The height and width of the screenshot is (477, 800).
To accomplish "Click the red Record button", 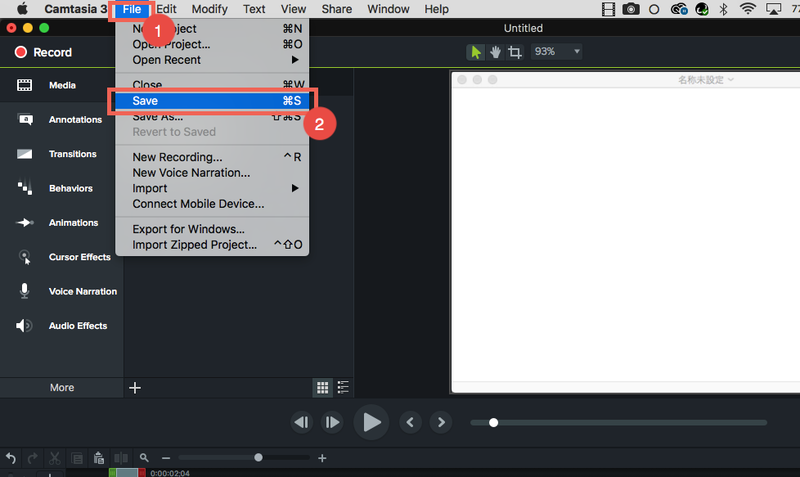I will [43, 52].
